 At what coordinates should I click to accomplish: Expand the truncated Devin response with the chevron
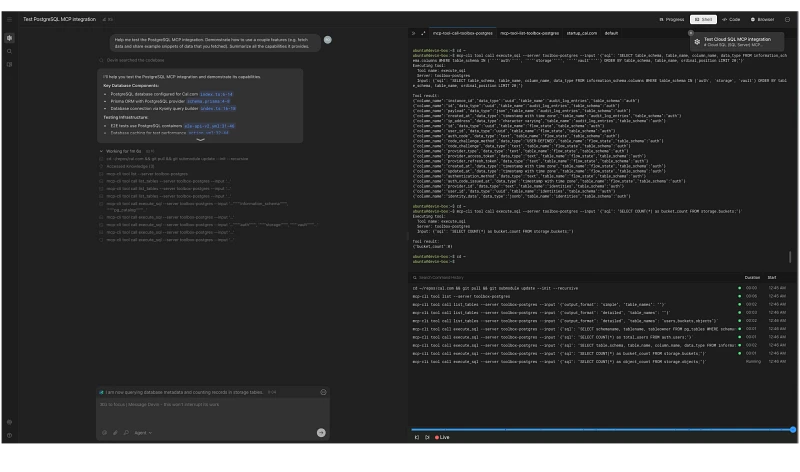click(201, 139)
